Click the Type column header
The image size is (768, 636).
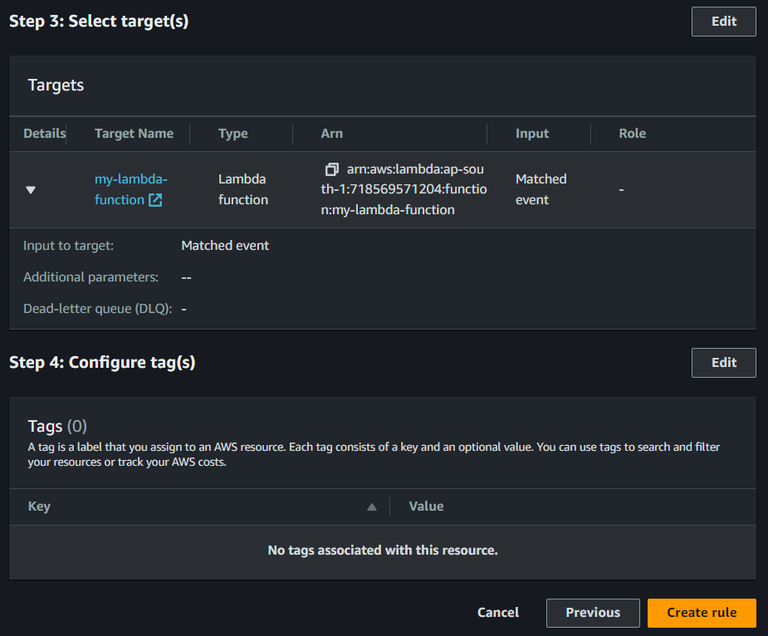(x=233, y=133)
